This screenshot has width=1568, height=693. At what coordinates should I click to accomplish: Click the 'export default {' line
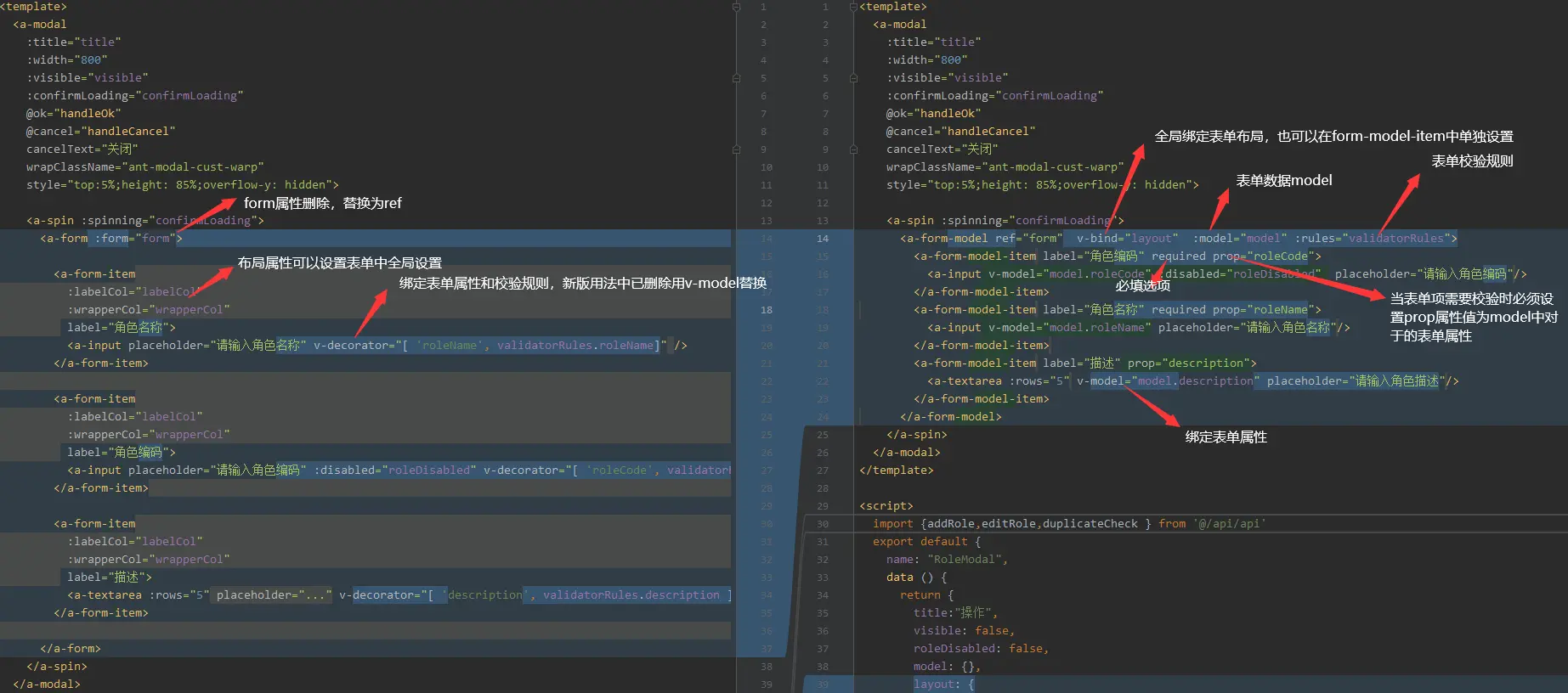click(x=927, y=542)
